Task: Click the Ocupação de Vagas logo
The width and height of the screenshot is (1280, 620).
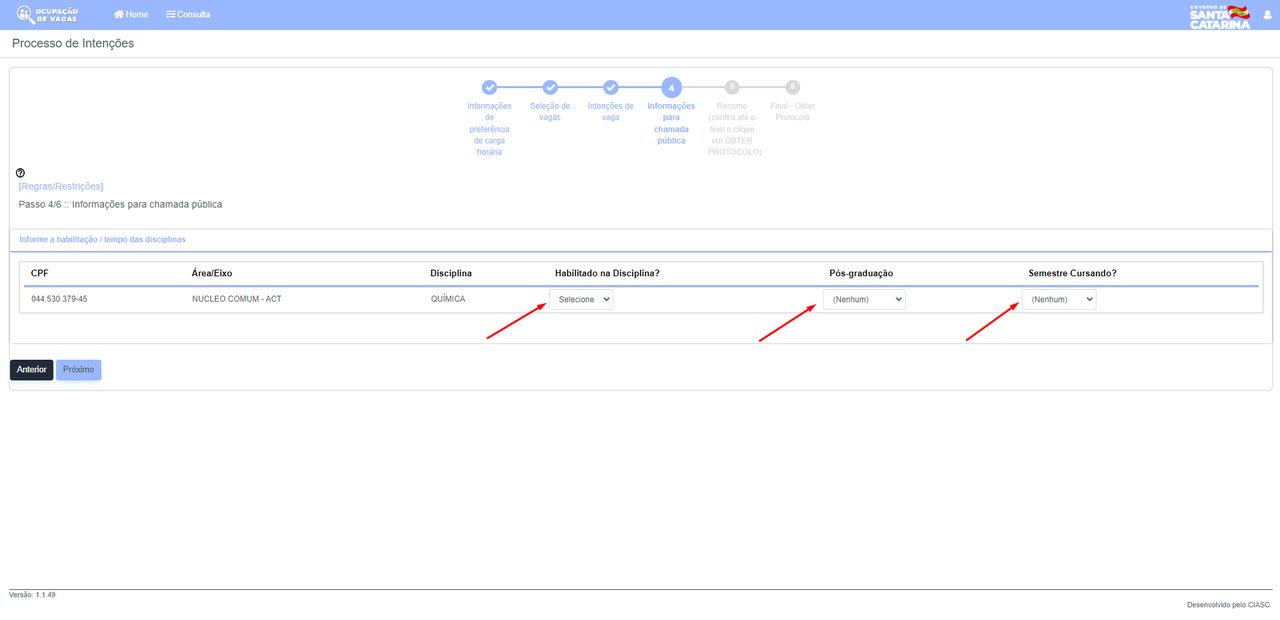Action: [x=48, y=15]
